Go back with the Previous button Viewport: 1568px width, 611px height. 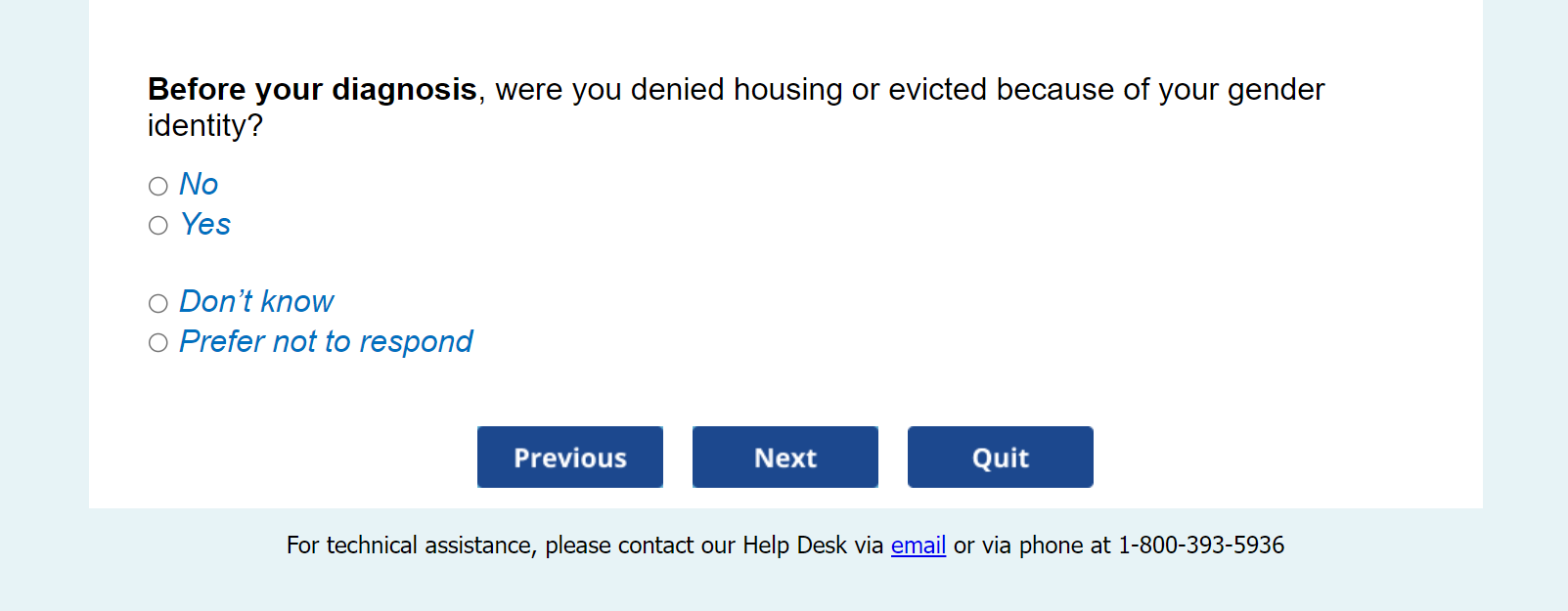(x=570, y=457)
